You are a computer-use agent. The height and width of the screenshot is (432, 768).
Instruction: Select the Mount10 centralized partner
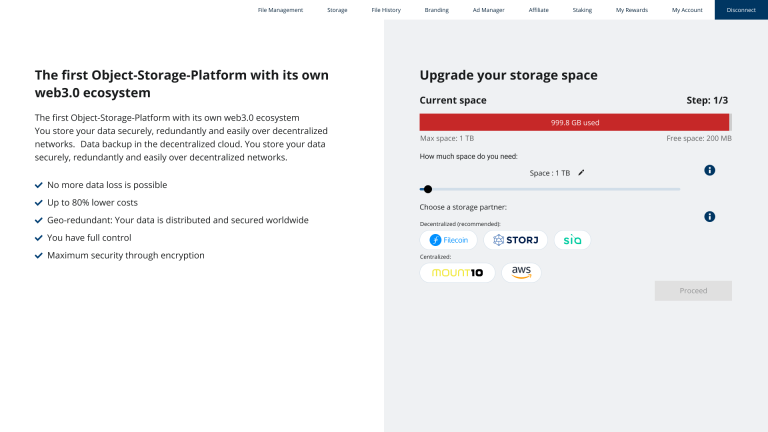pyautogui.click(x=457, y=272)
